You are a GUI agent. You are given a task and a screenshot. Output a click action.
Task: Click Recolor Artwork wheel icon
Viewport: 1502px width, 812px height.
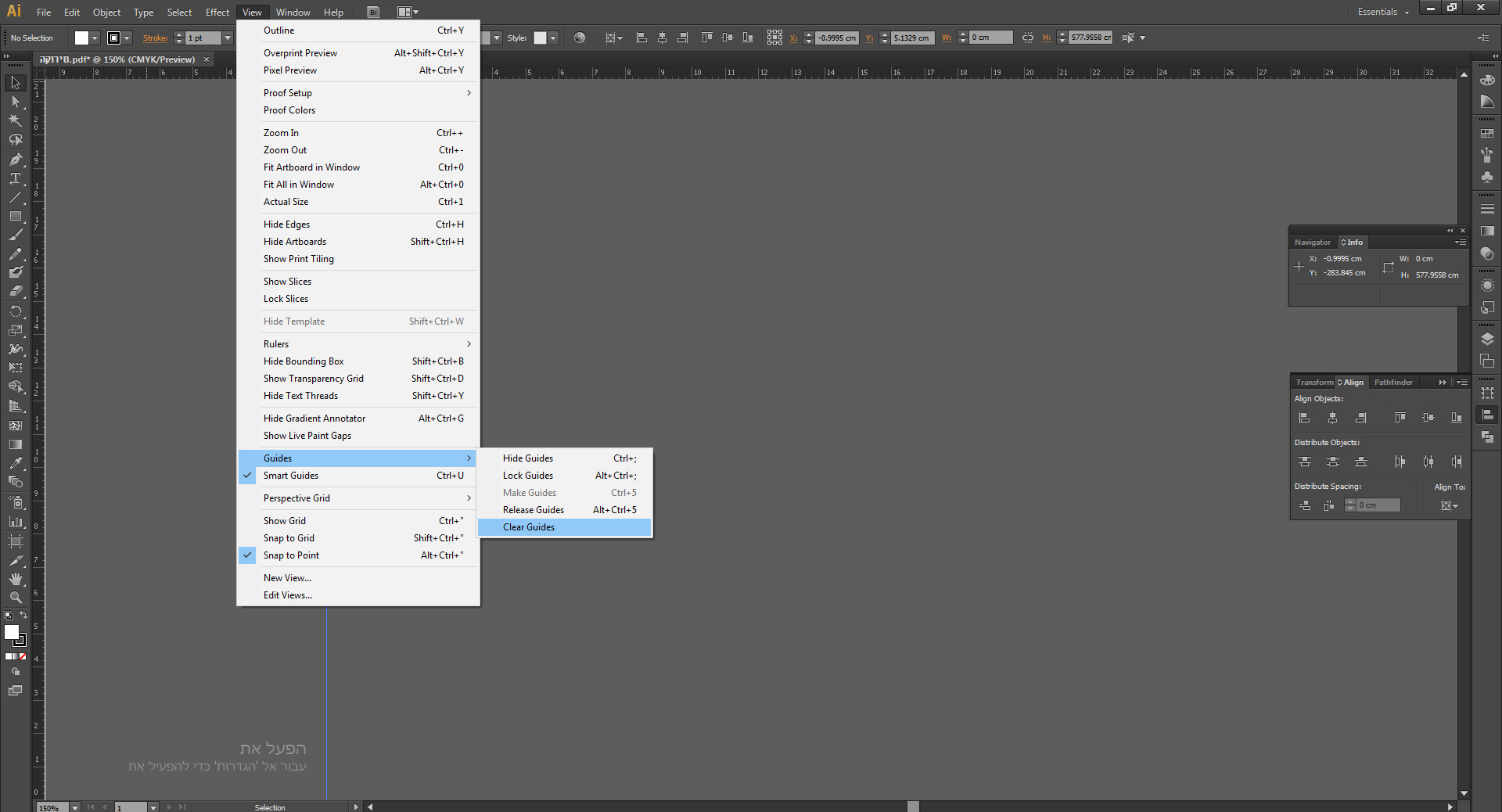coord(580,38)
